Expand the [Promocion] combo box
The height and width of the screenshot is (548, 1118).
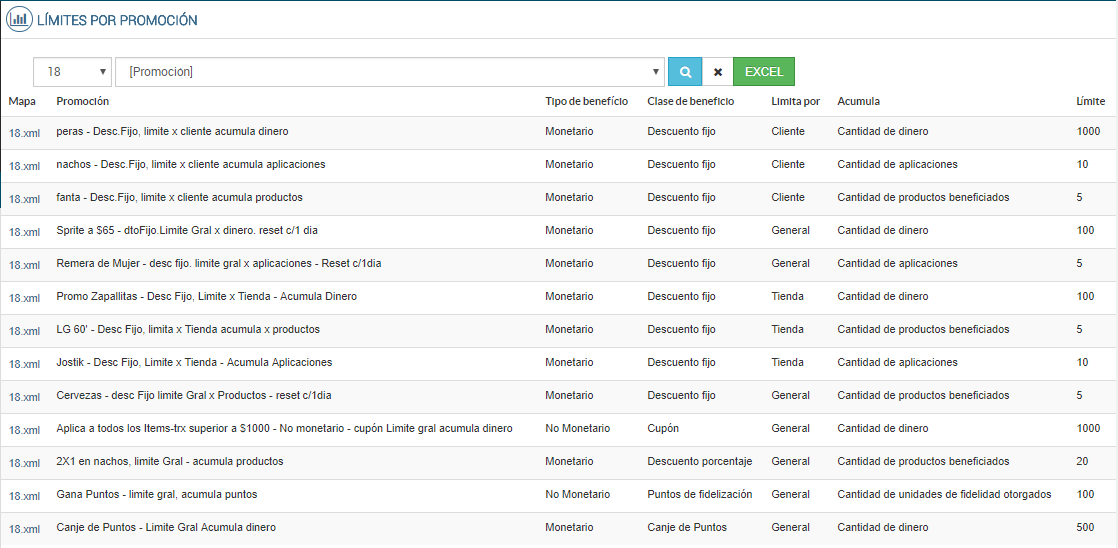click(x=390, y=72)
